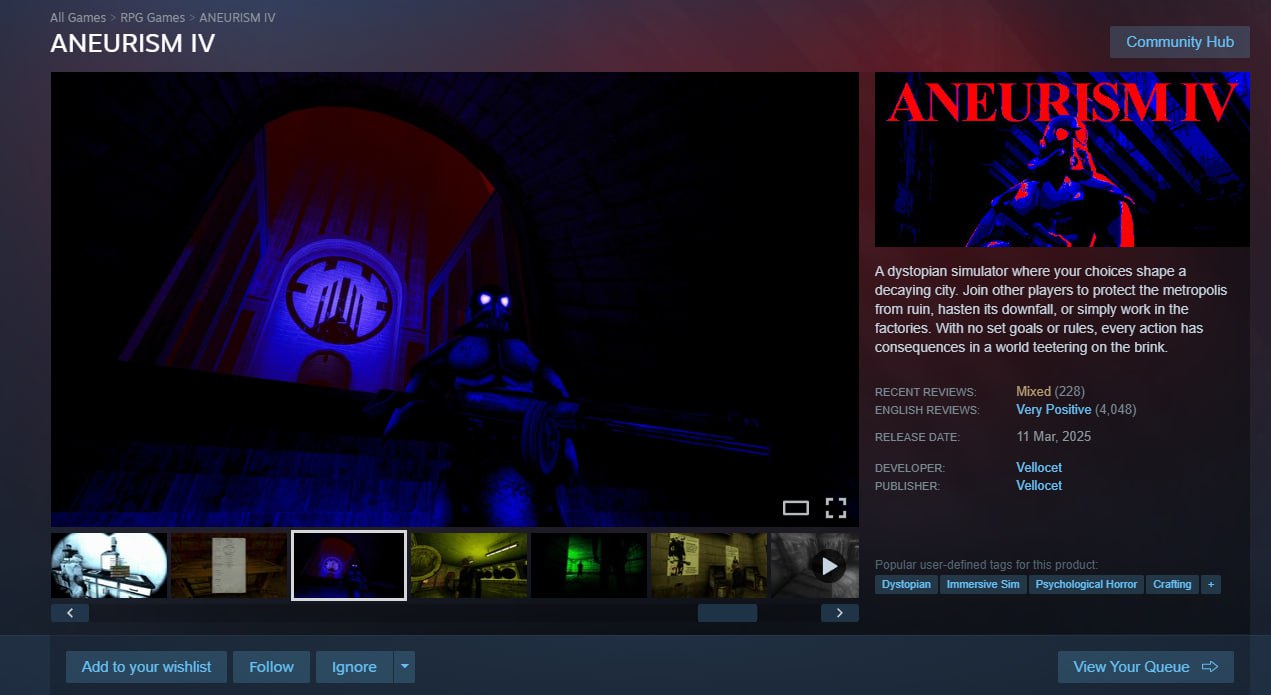Image resolution: width=1271 pixels, height=695 pixels.
Task: Open publisher Vellocet link
Action: 1039,485
